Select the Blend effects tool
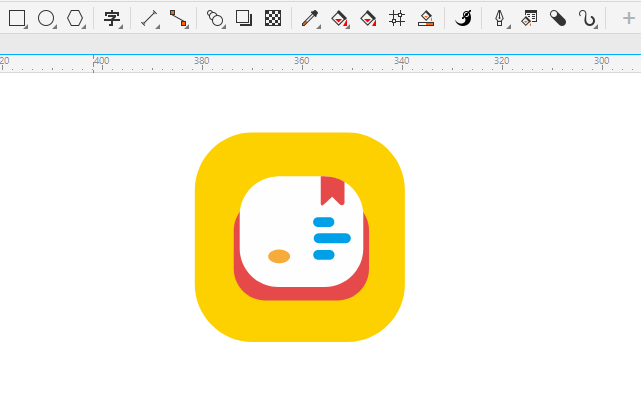 pyautogui.click(x=215, y=18)
